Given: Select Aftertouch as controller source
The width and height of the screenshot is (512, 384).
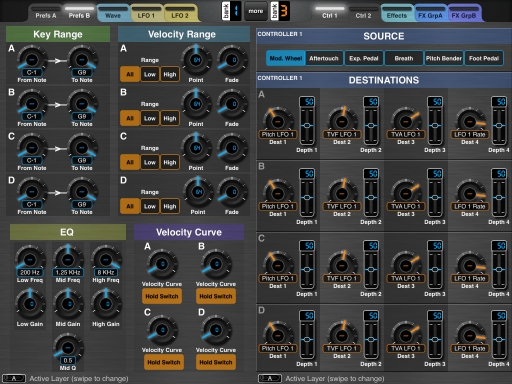Looking at the screenshot, I should [324, 58].
